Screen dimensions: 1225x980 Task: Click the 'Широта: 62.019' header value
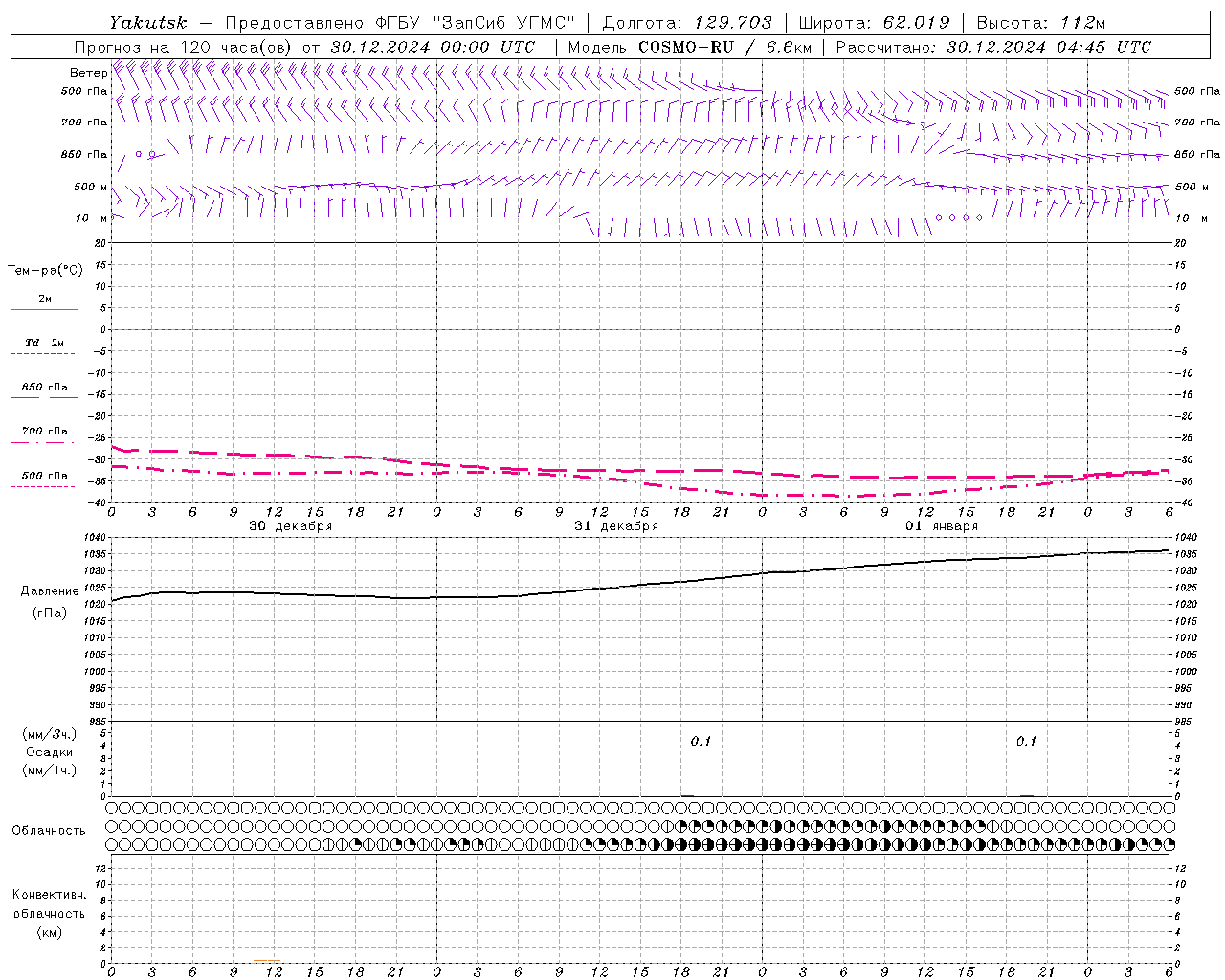[x=874, y=23]
